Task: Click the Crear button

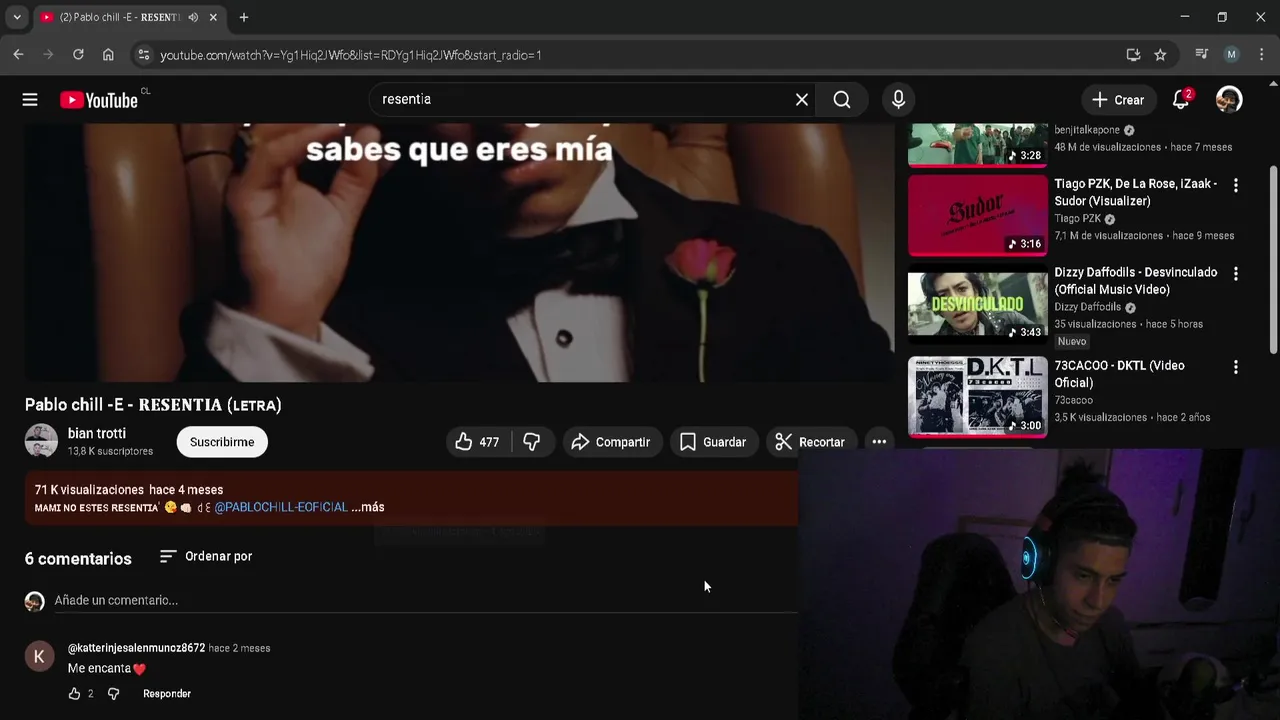Action: pyautogui.click(x=1118, y=99)
